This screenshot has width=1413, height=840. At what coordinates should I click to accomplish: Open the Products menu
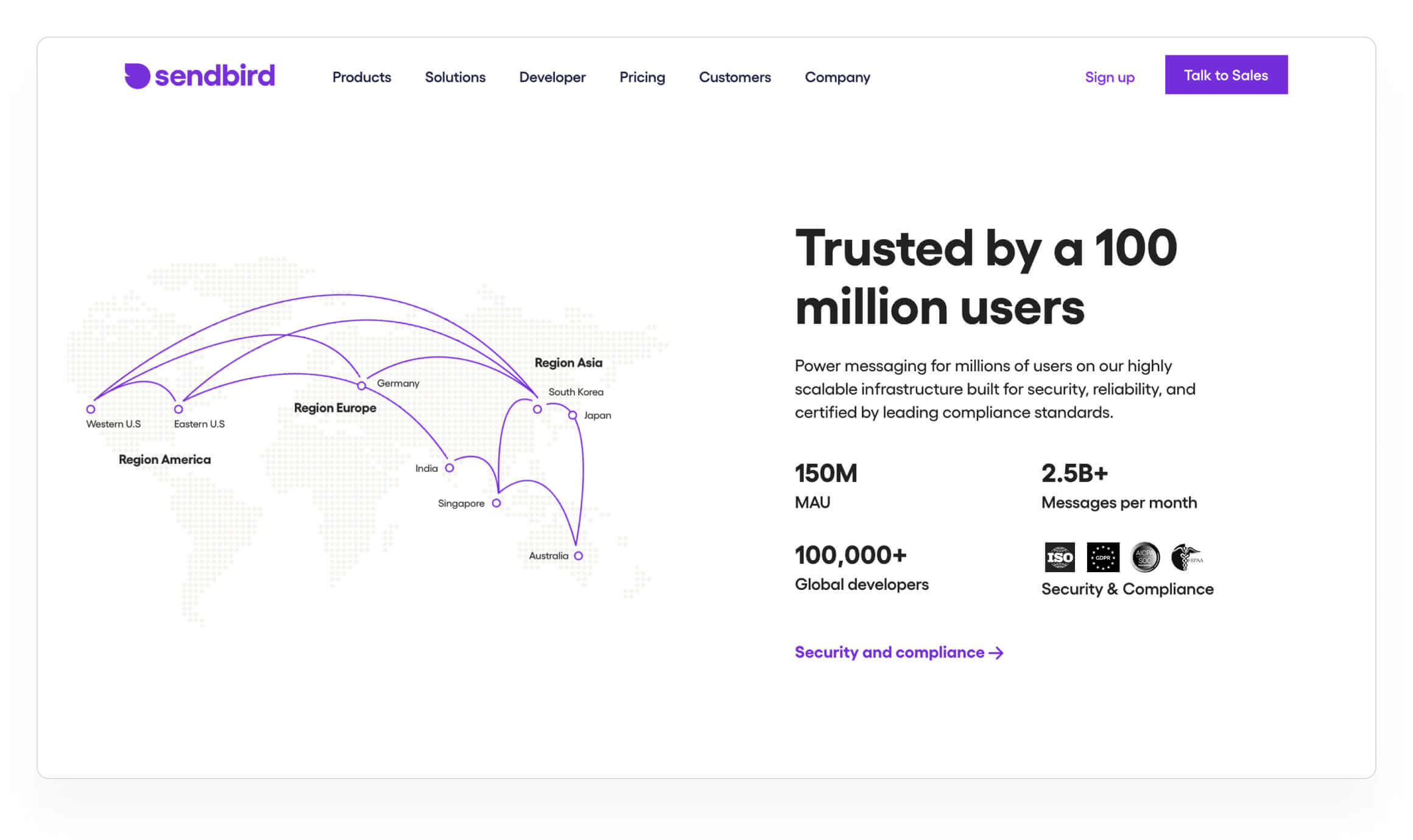(x=362, y=77)
